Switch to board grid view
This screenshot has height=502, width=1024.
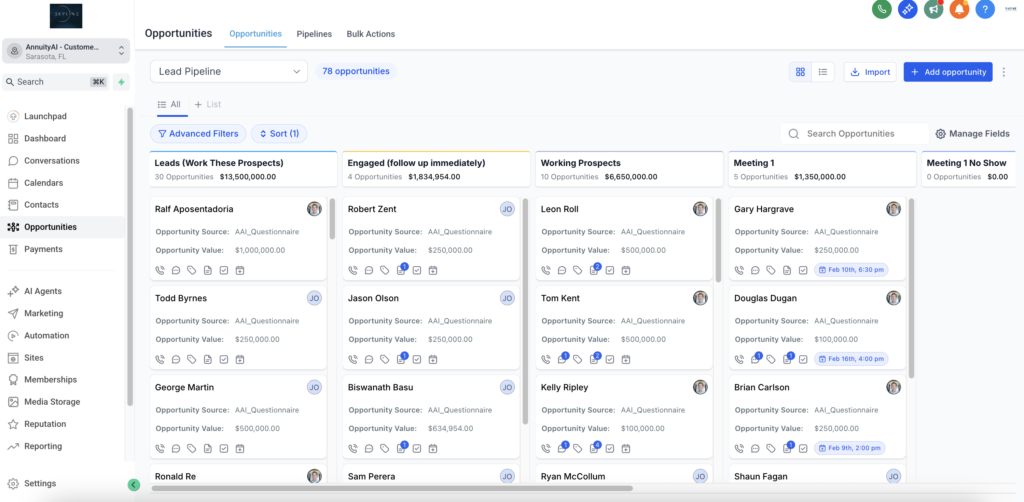(800, 72)
